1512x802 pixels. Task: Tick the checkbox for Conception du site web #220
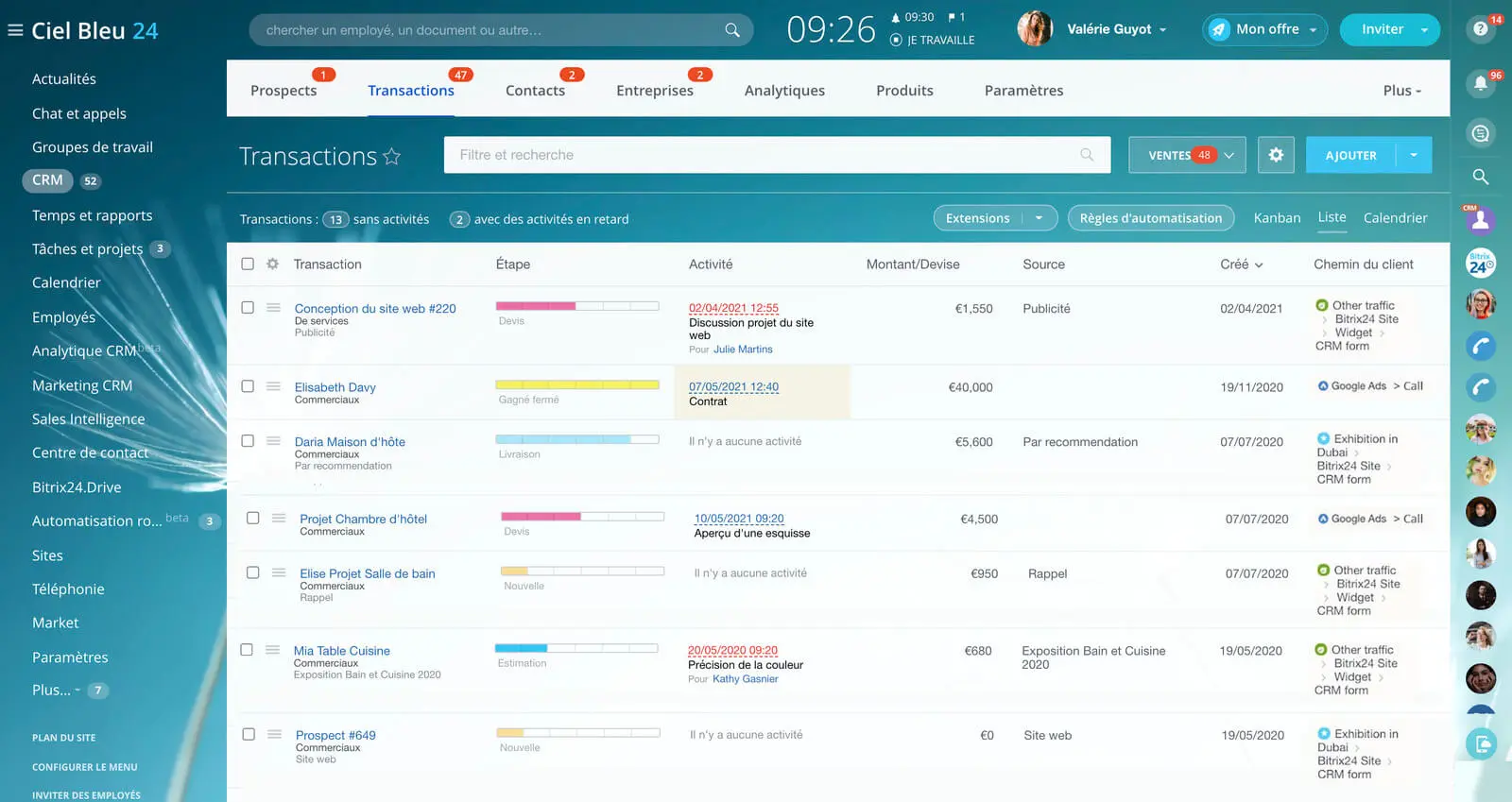coord(248,308)
